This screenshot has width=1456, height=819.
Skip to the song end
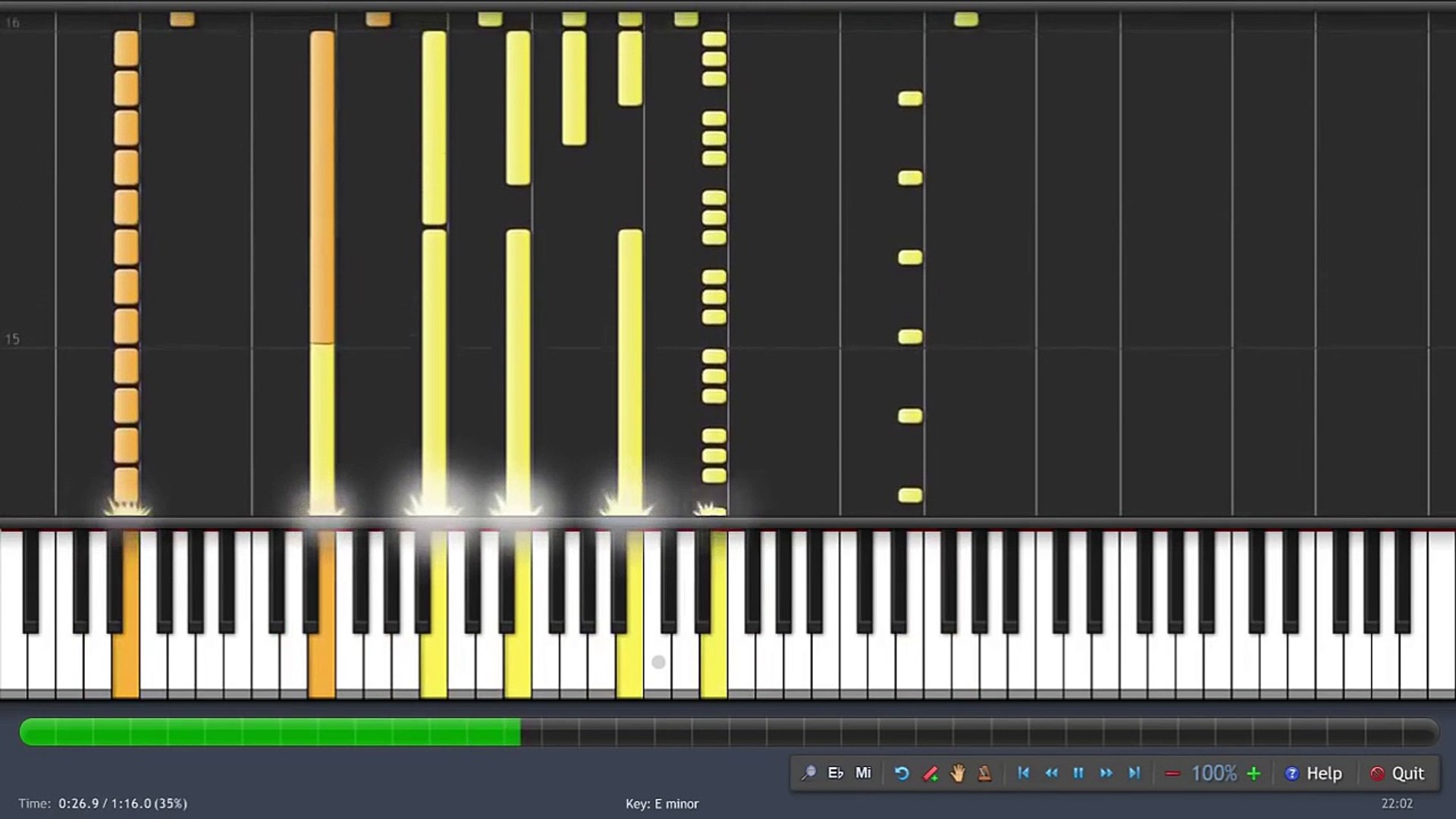click(1134, 773)
